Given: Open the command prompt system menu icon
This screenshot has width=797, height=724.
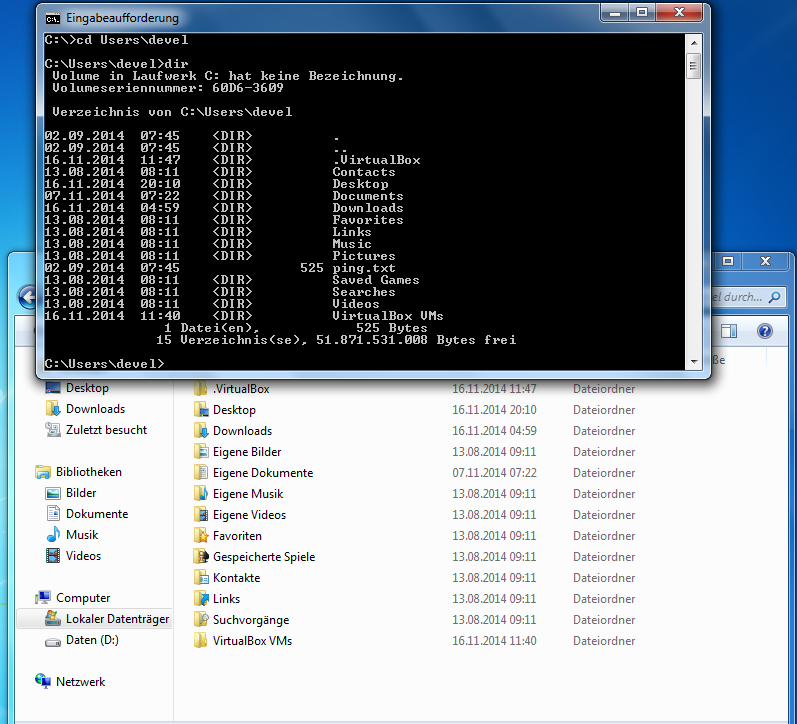Looking at the screenshot, I should pos(52,18).
